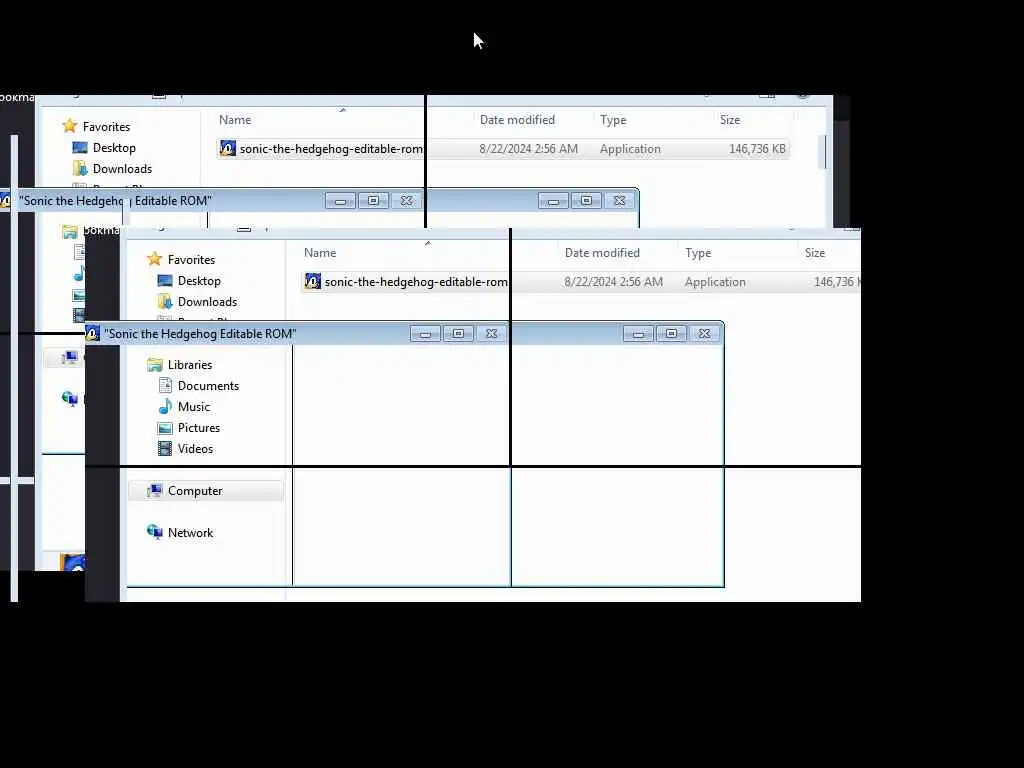
Task: Click the Downloads folder icon in the front Explorer window
Action: tap(165, 302)
